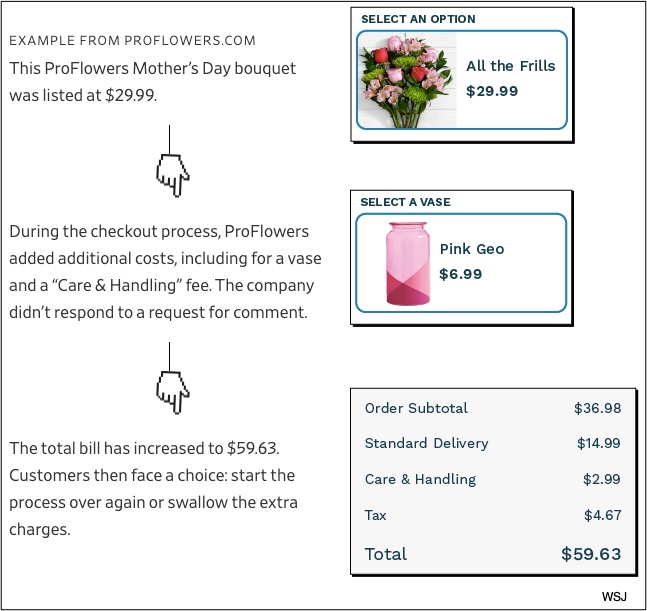647x611 pixels.
Task: Click the SELECT A VASE heading
Action: (x=405, y=202)
